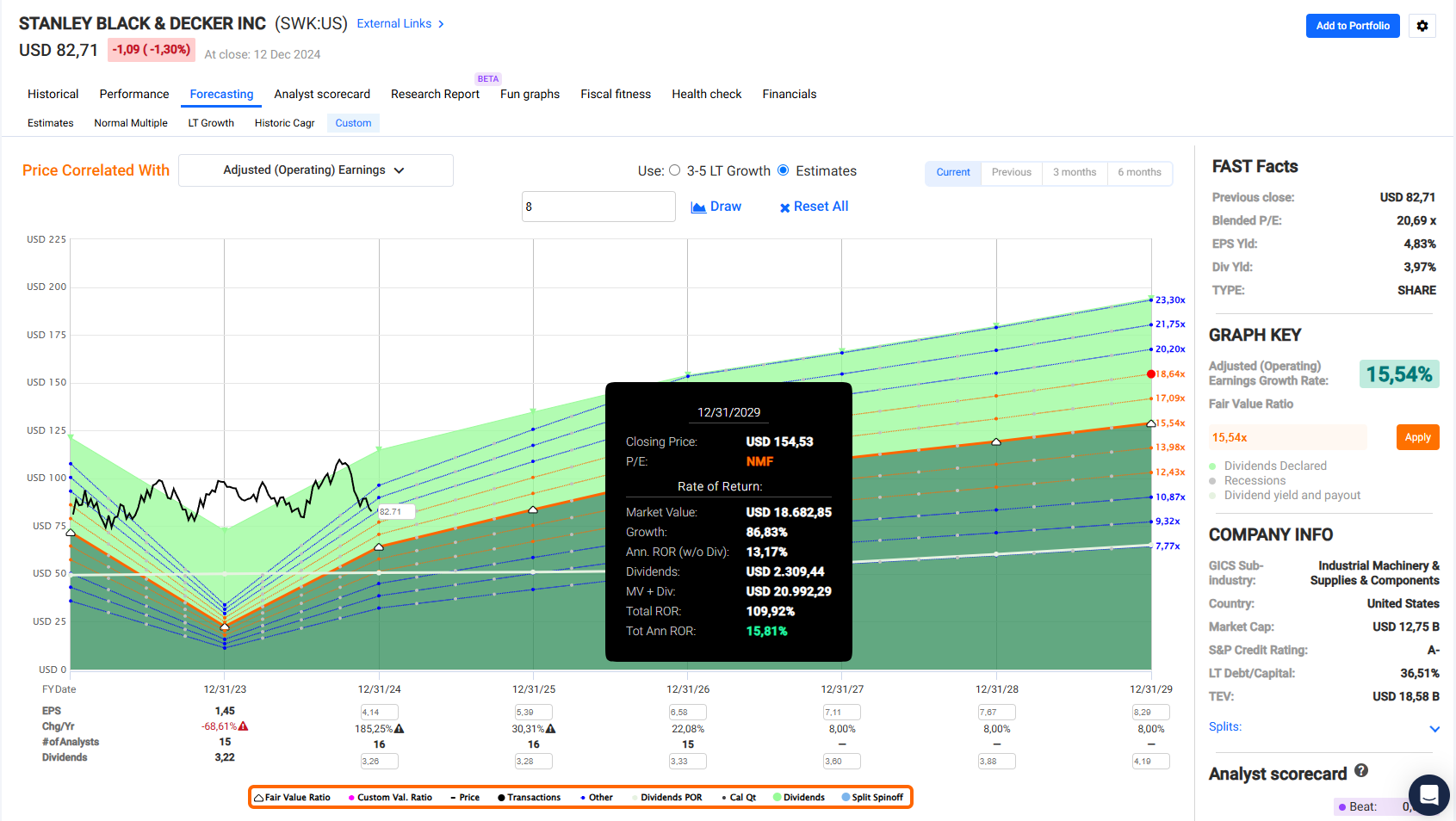This screenshot has width=1456, height=821.
Task: Select the 3-5 LT Growth radio button
Action: tap(674, 170)
